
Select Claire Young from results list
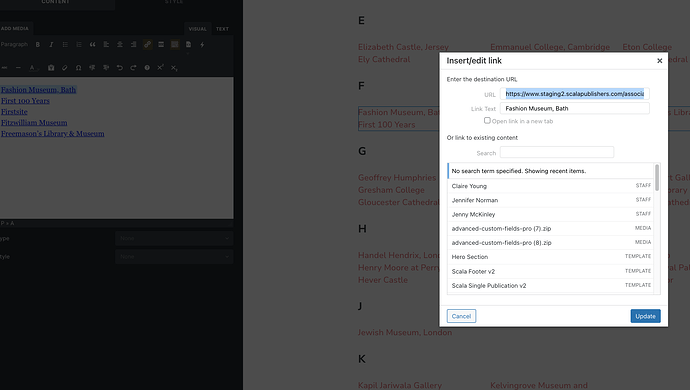pyautogui.click(x=551, y=186)
